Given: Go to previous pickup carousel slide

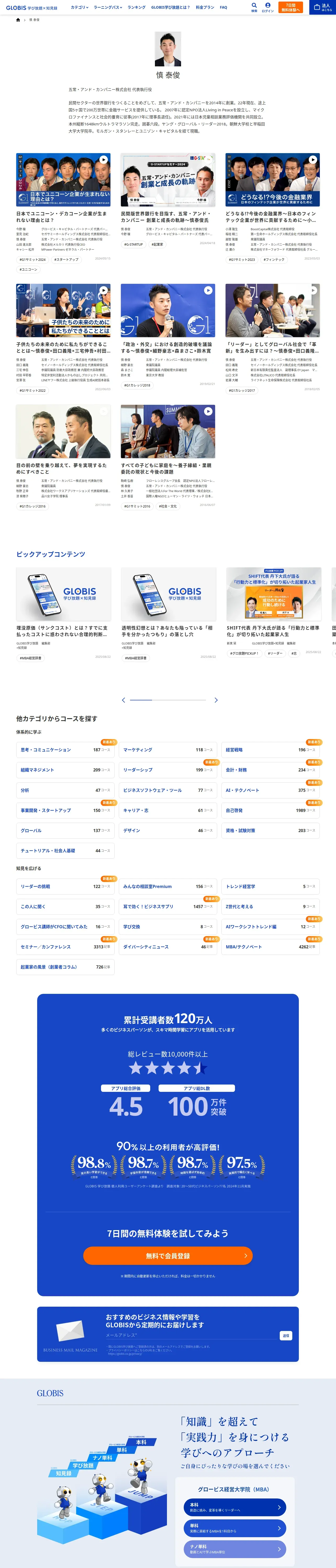Looking at the screenshot, I should [124, 700].
